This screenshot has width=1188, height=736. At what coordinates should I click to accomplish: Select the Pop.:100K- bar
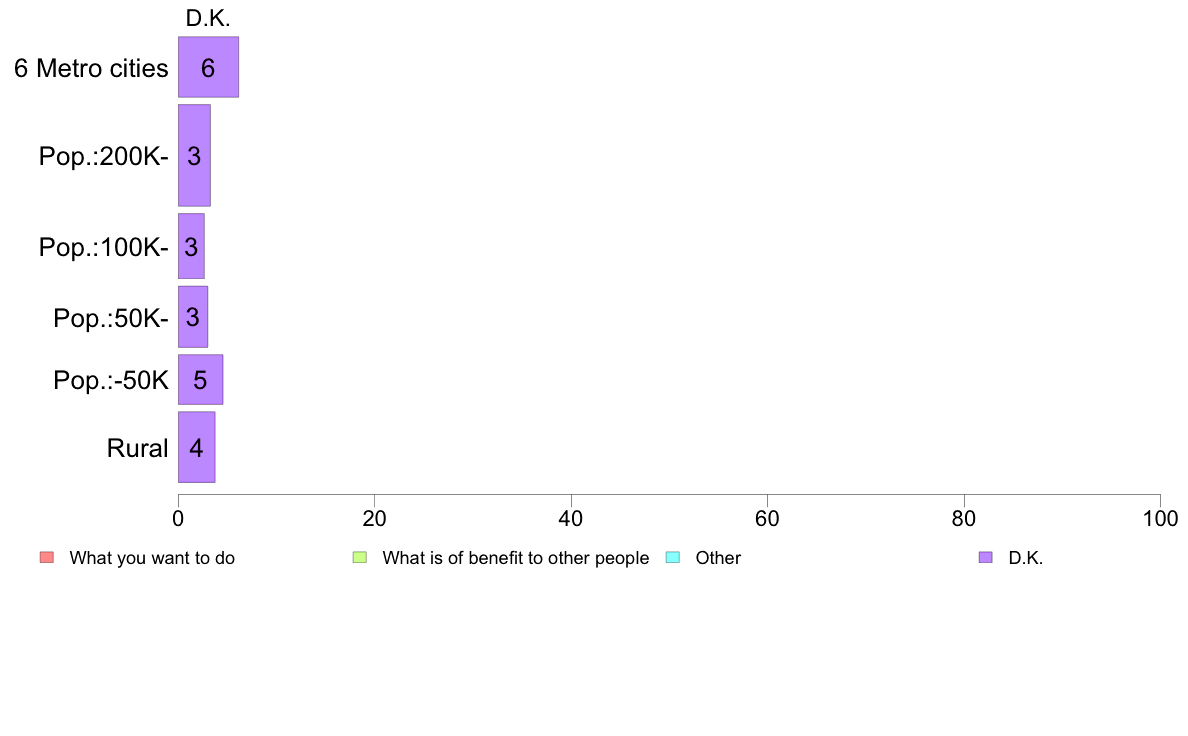pos(191,246)
